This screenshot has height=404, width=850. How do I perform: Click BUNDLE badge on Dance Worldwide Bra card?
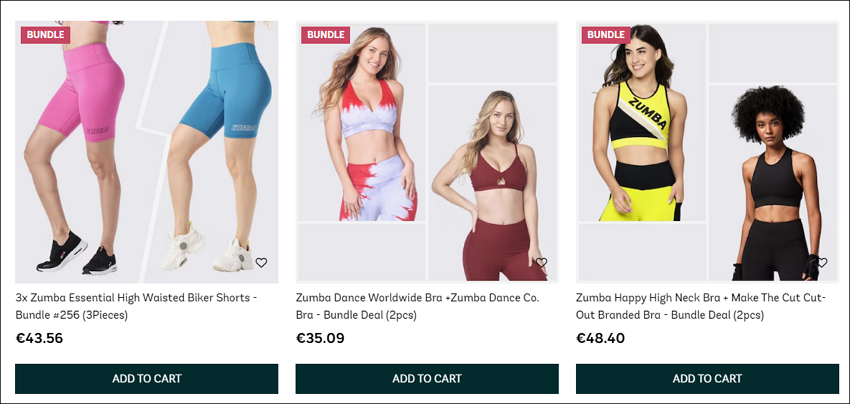pos(326,35)
